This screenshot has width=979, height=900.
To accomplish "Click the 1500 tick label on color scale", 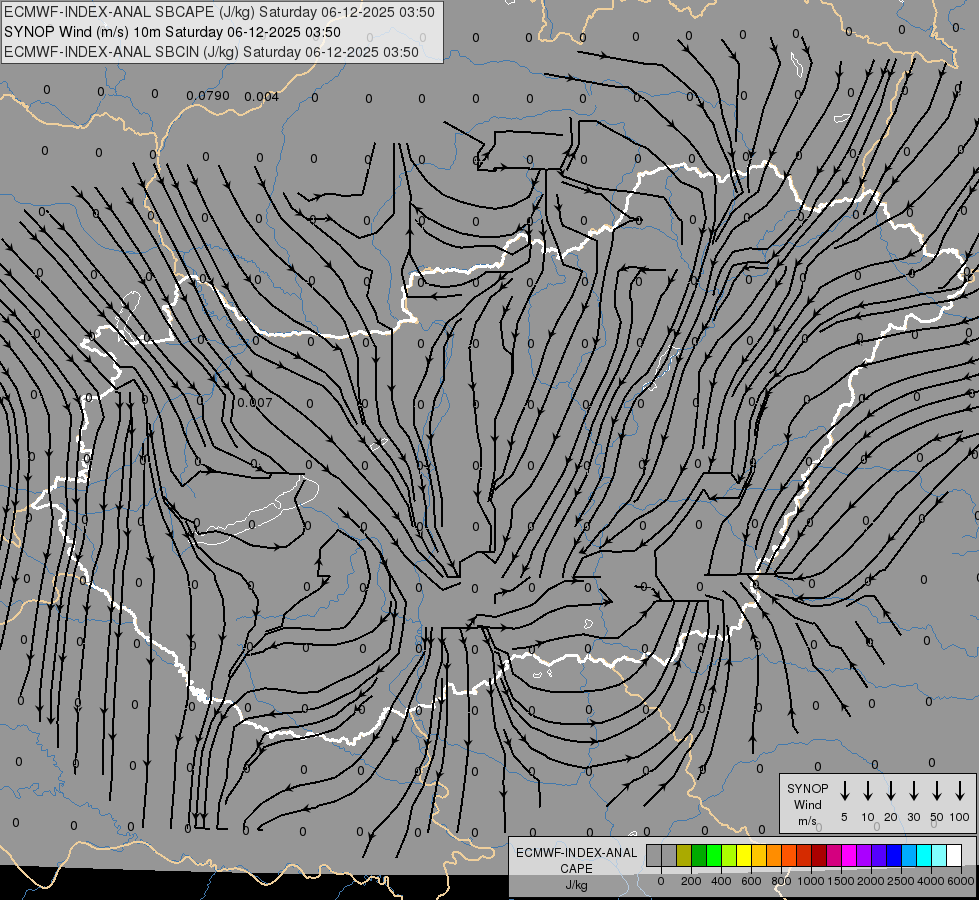I will point(841,881).
